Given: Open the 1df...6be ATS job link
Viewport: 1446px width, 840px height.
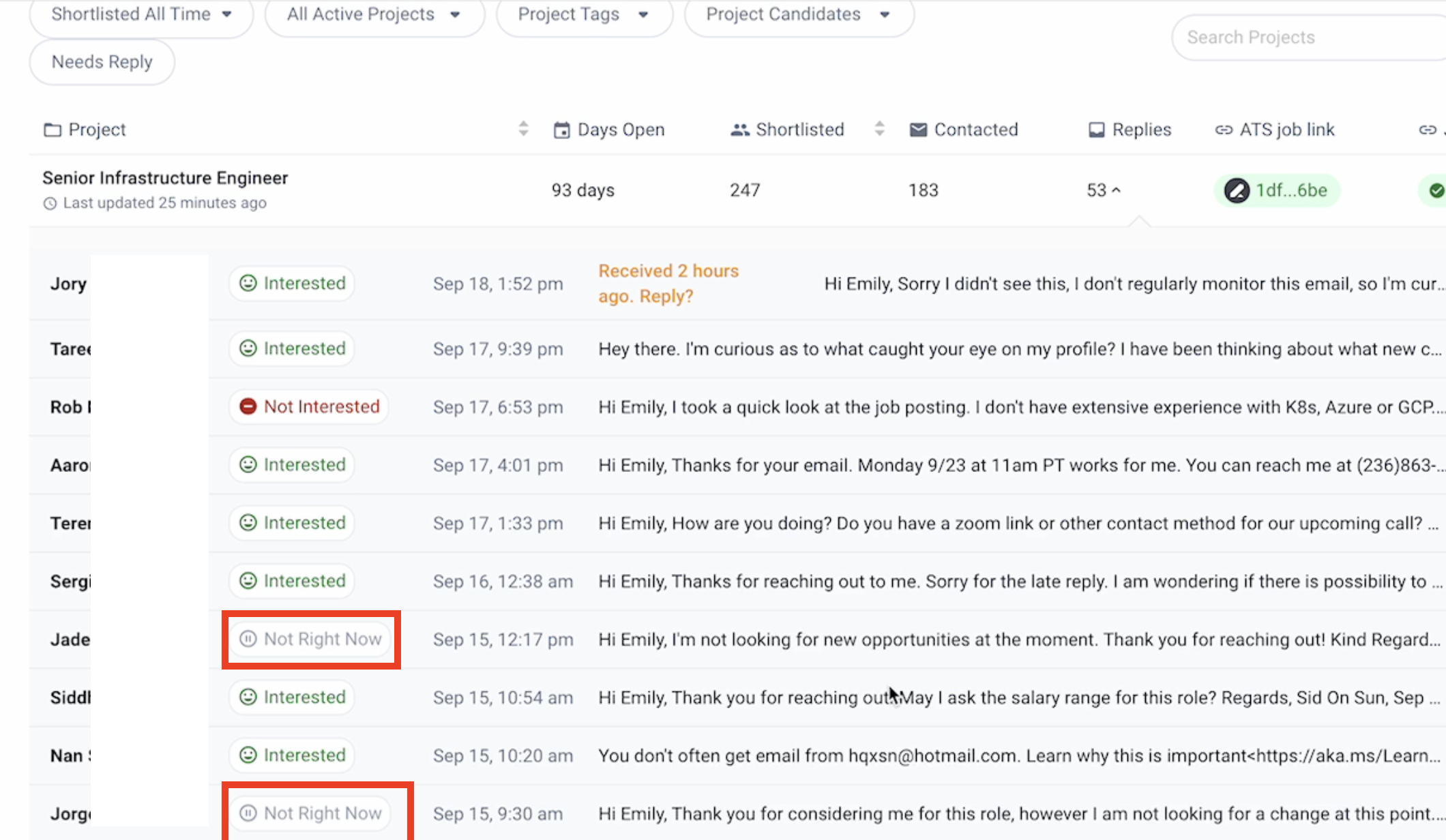Looking at the screenshot, I should pyautogui.click(x=1277, y=190).
